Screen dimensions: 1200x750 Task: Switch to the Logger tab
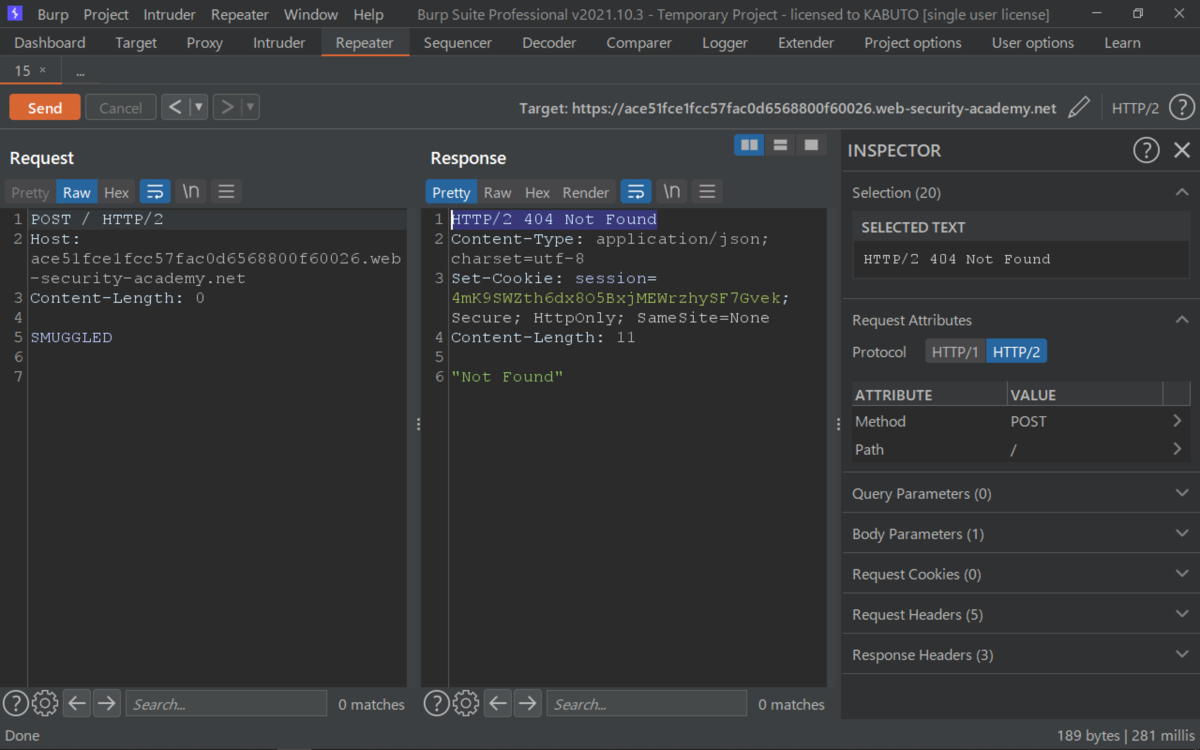(x=725, y=43)
